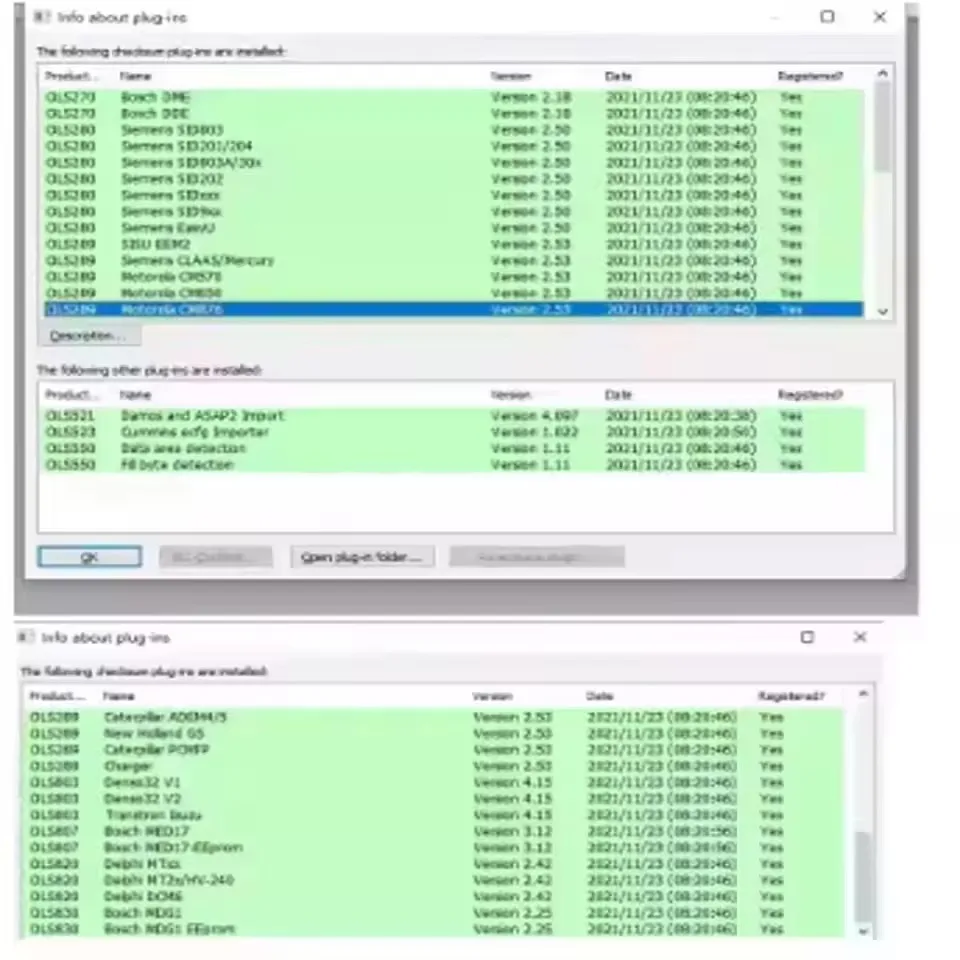The height and width of the screenshot is (960, 960).
Task: Sort upper checksum list by Product header
Action: click(70, 76)
